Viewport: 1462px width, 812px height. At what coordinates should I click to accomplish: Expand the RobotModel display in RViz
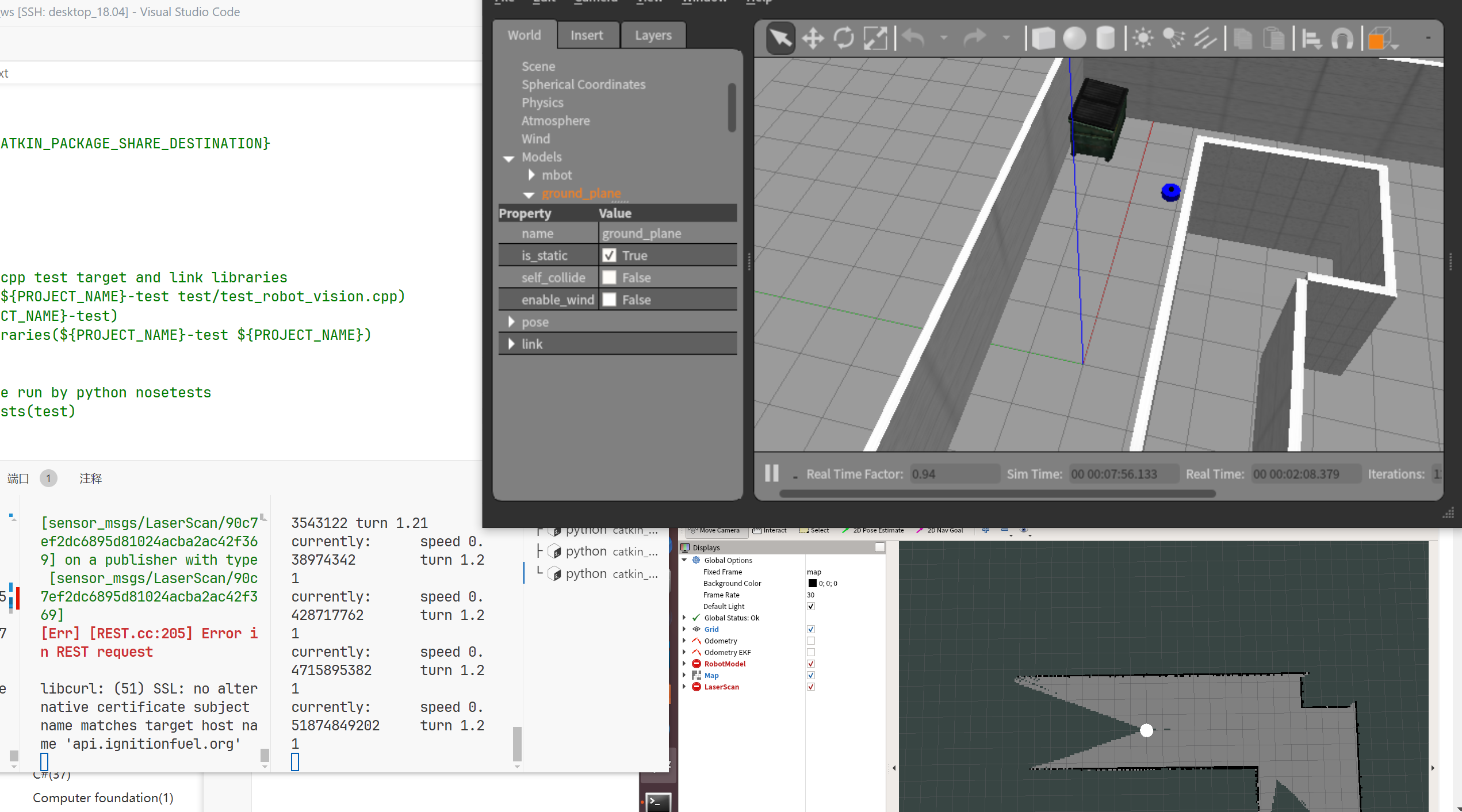point(684,664)
